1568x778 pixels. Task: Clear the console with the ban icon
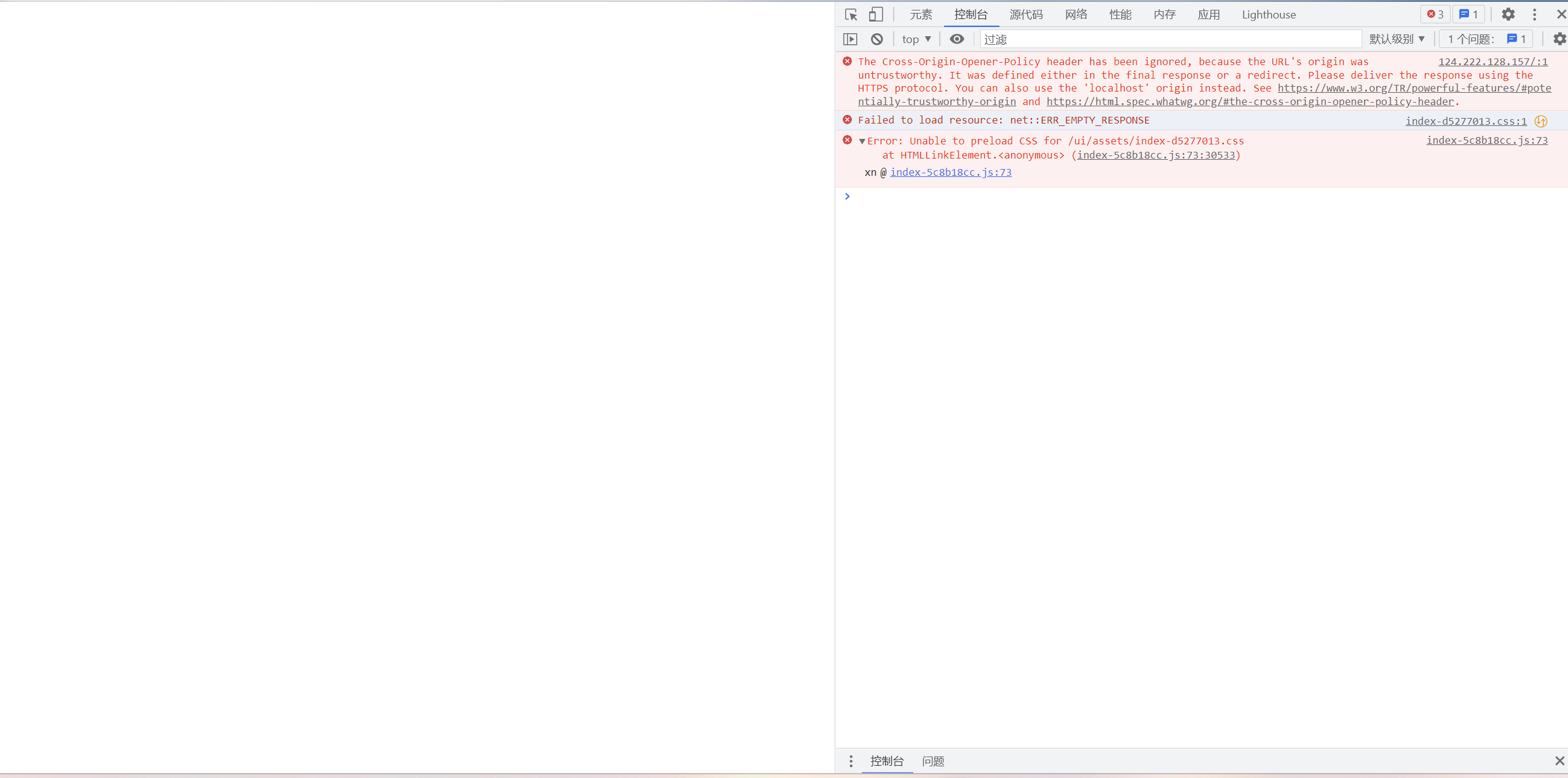pos(877,39)
